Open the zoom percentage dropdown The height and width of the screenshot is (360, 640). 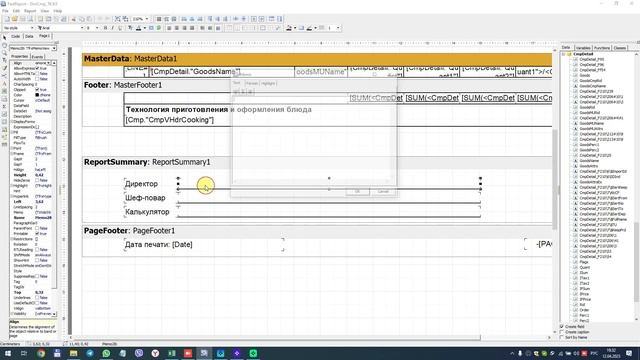[147, 19]
